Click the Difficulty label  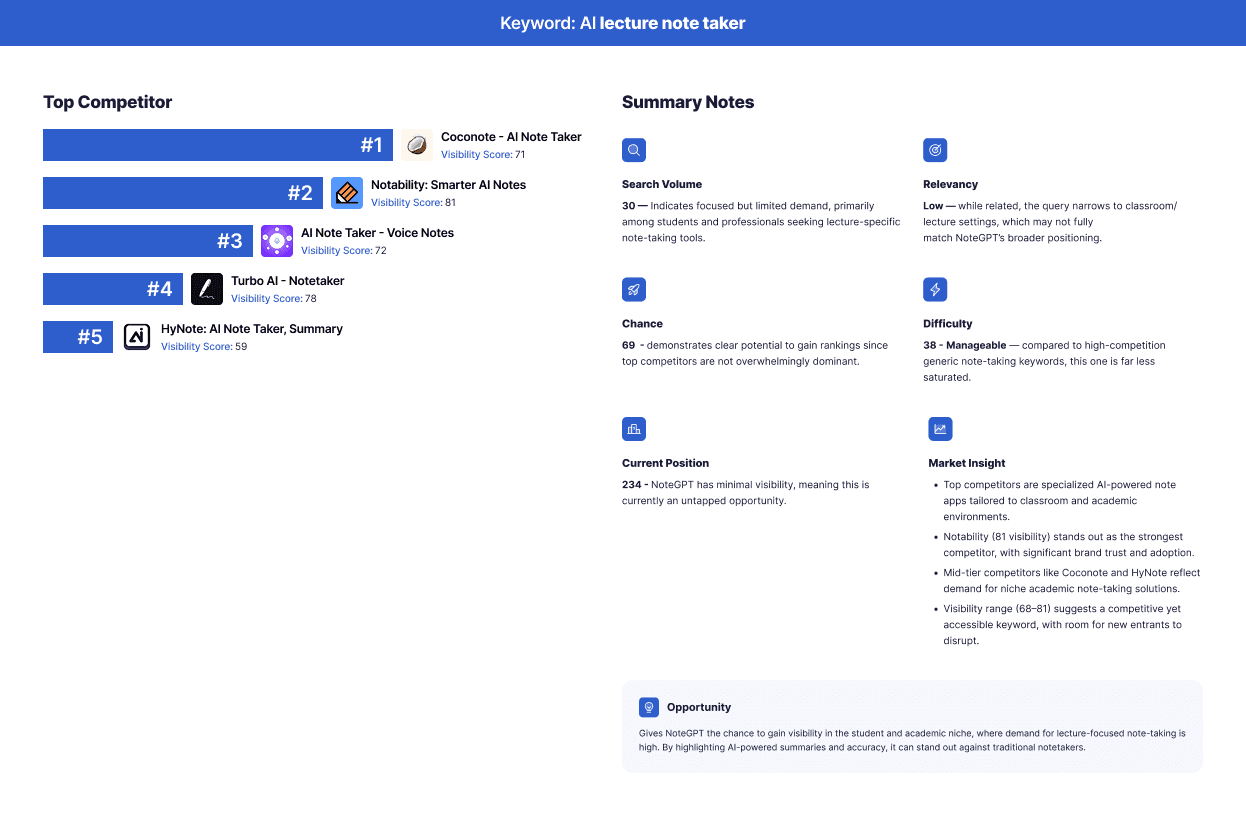coord(948,324)
